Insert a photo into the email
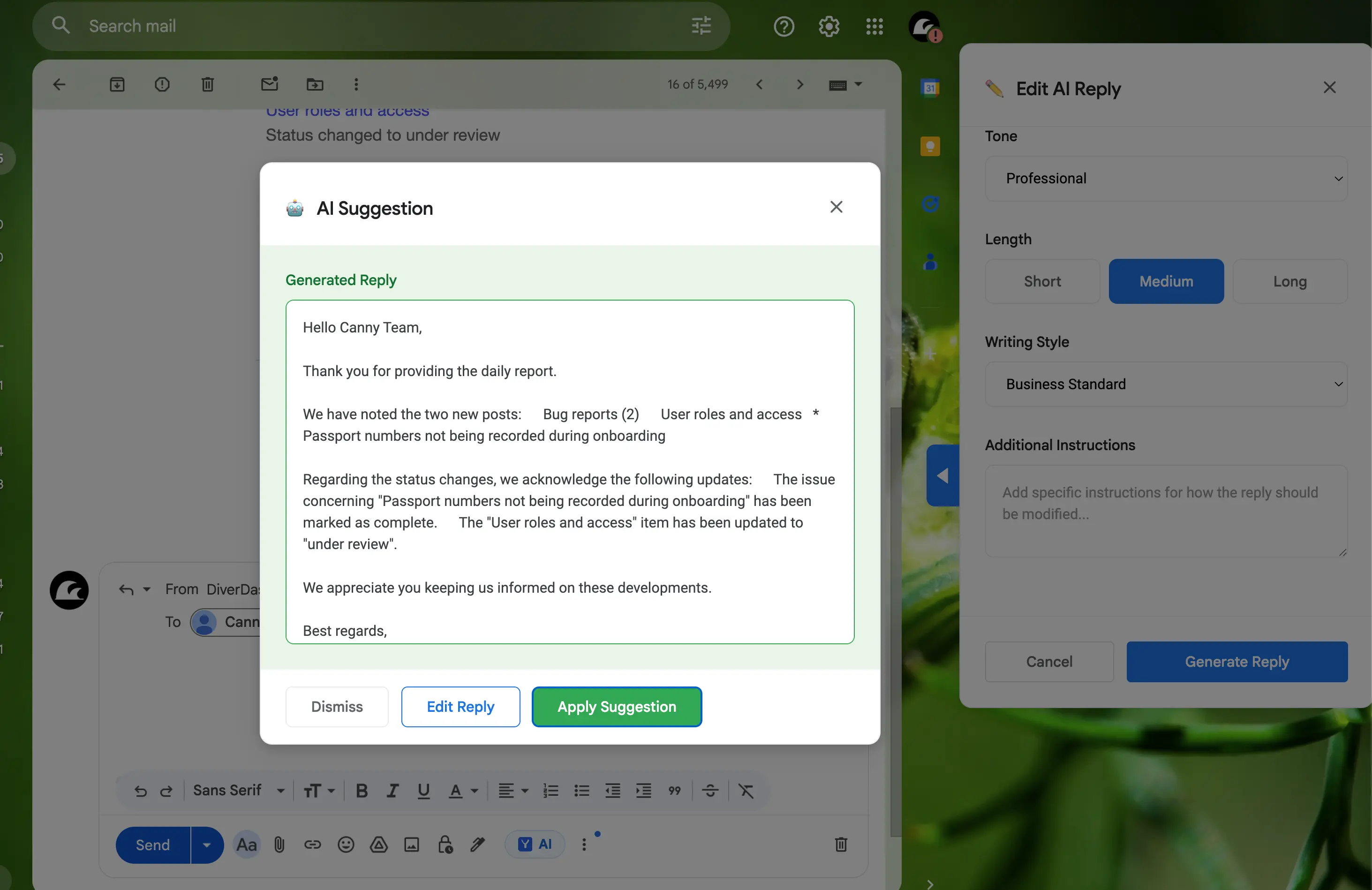The height and width of the screenshot is (890, 1372). (411, 845)
